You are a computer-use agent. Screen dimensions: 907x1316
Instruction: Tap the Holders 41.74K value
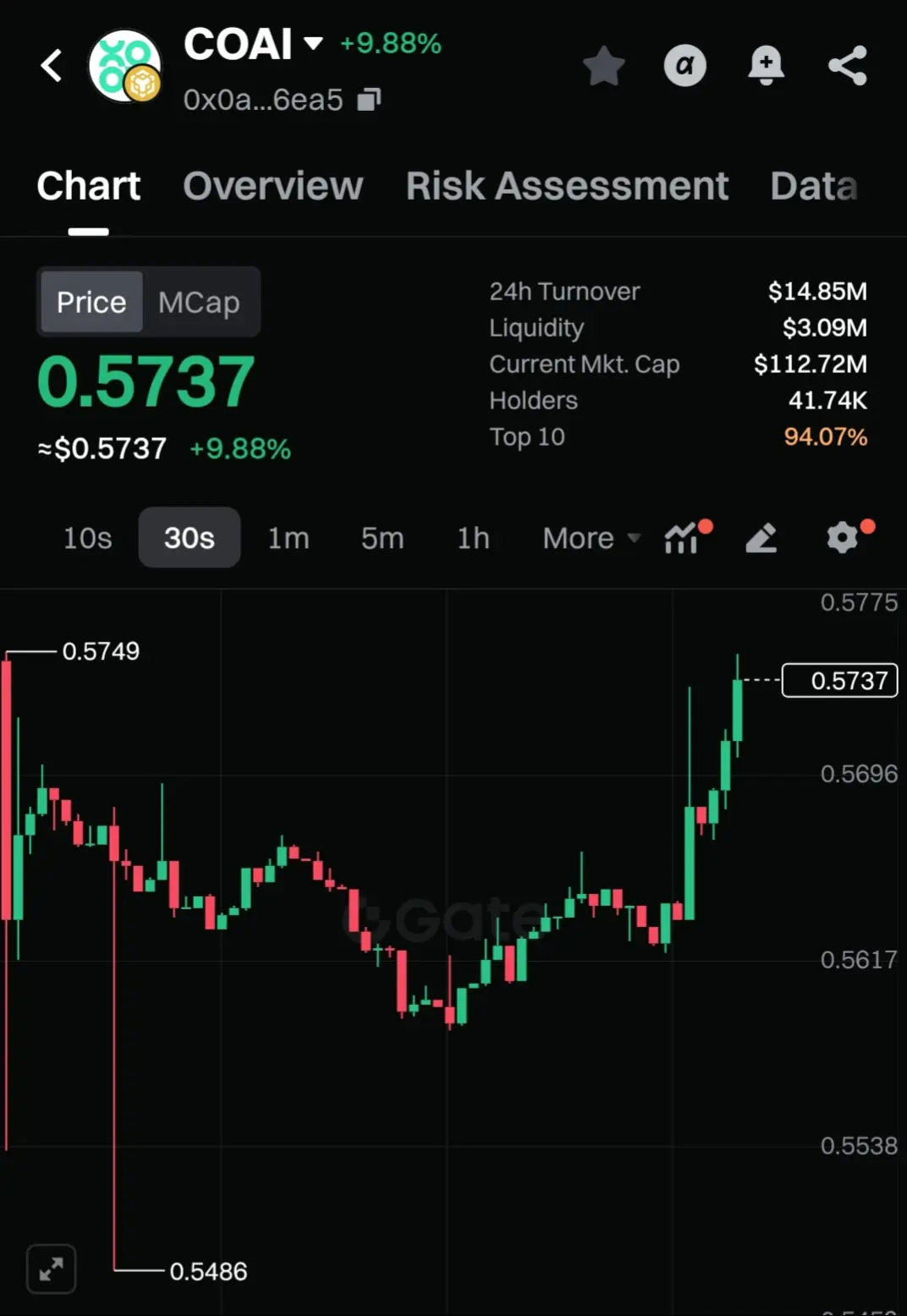pyautogui.click(x=827, y=400)
